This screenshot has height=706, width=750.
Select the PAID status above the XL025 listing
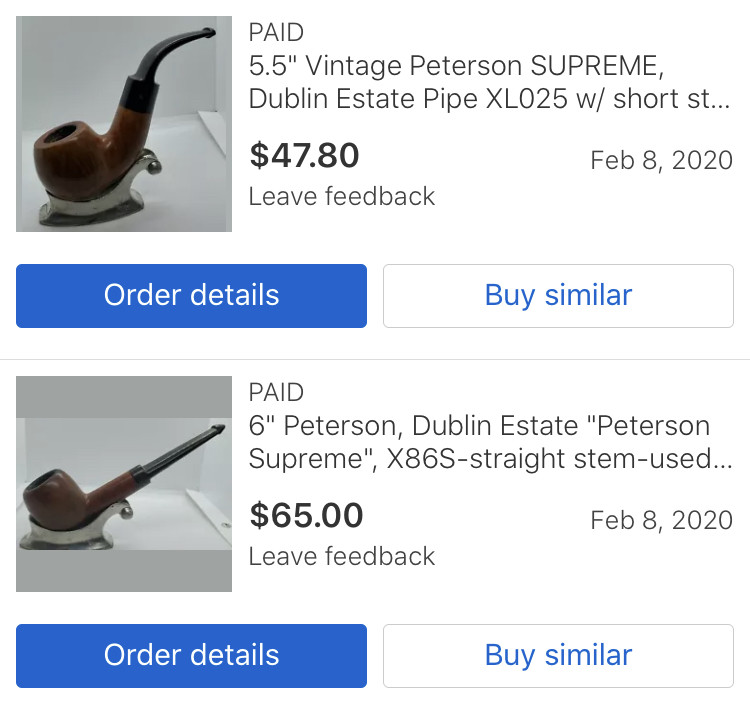[276, 32]
